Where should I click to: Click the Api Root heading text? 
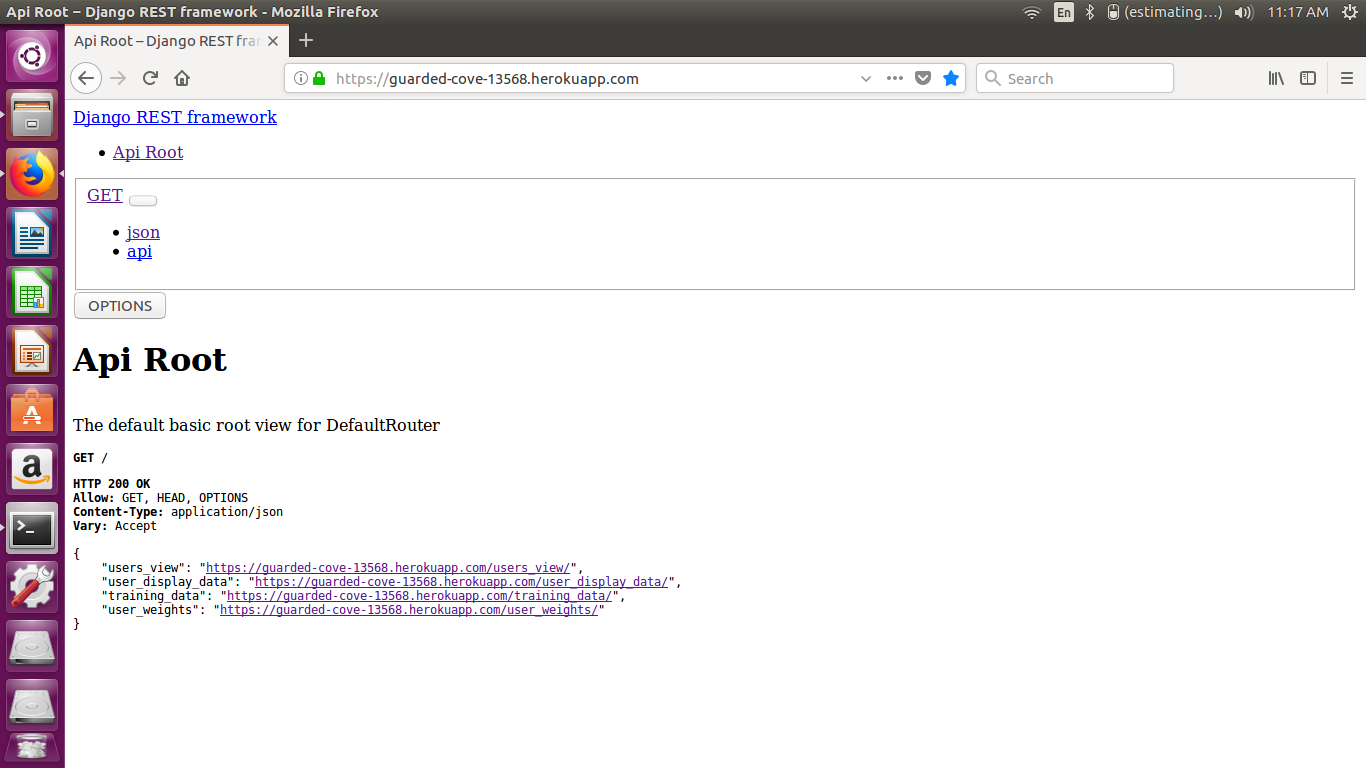150,359
